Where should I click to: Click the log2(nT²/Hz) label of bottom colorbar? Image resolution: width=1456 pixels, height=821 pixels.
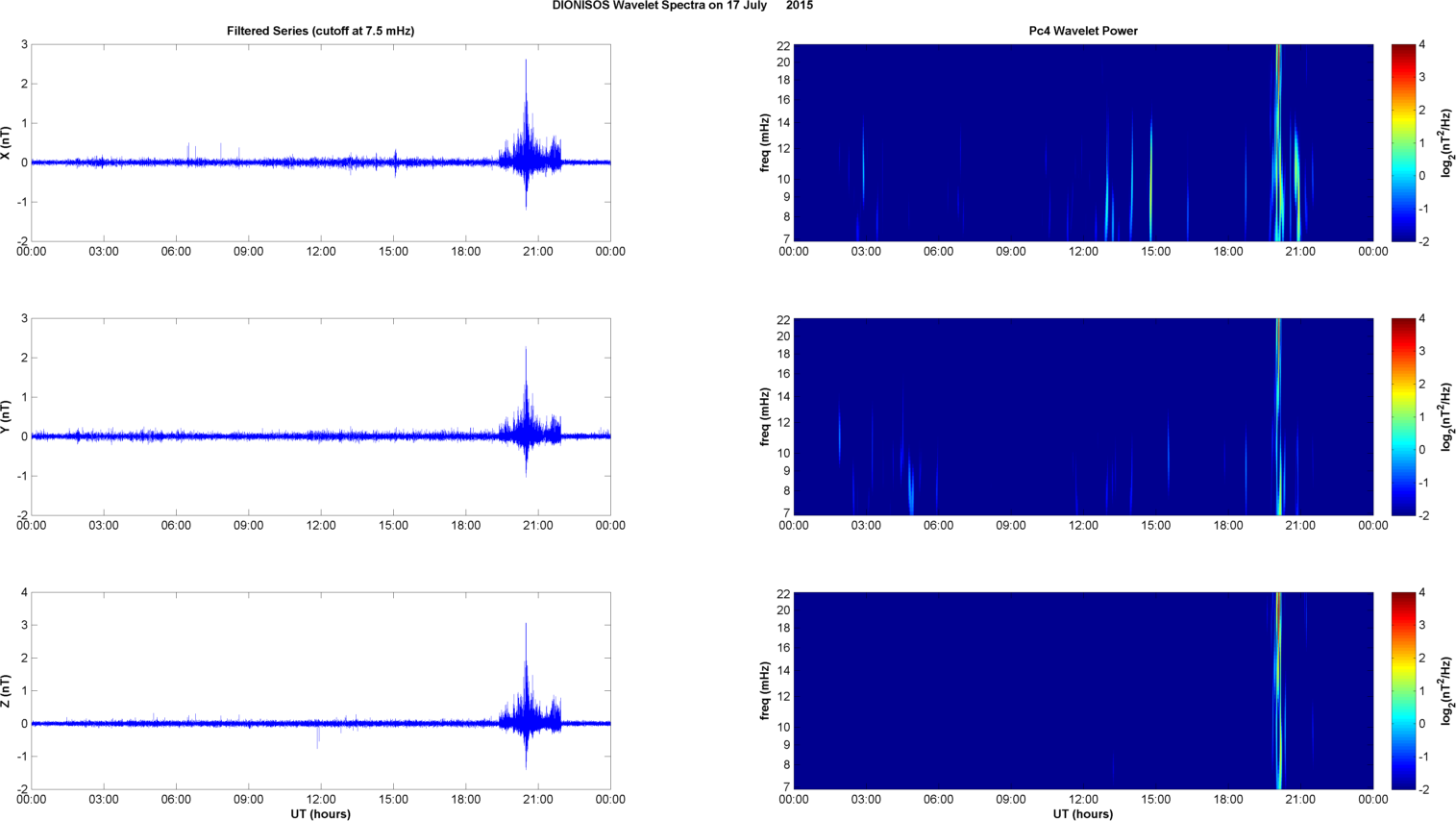tap(1446, 691)
